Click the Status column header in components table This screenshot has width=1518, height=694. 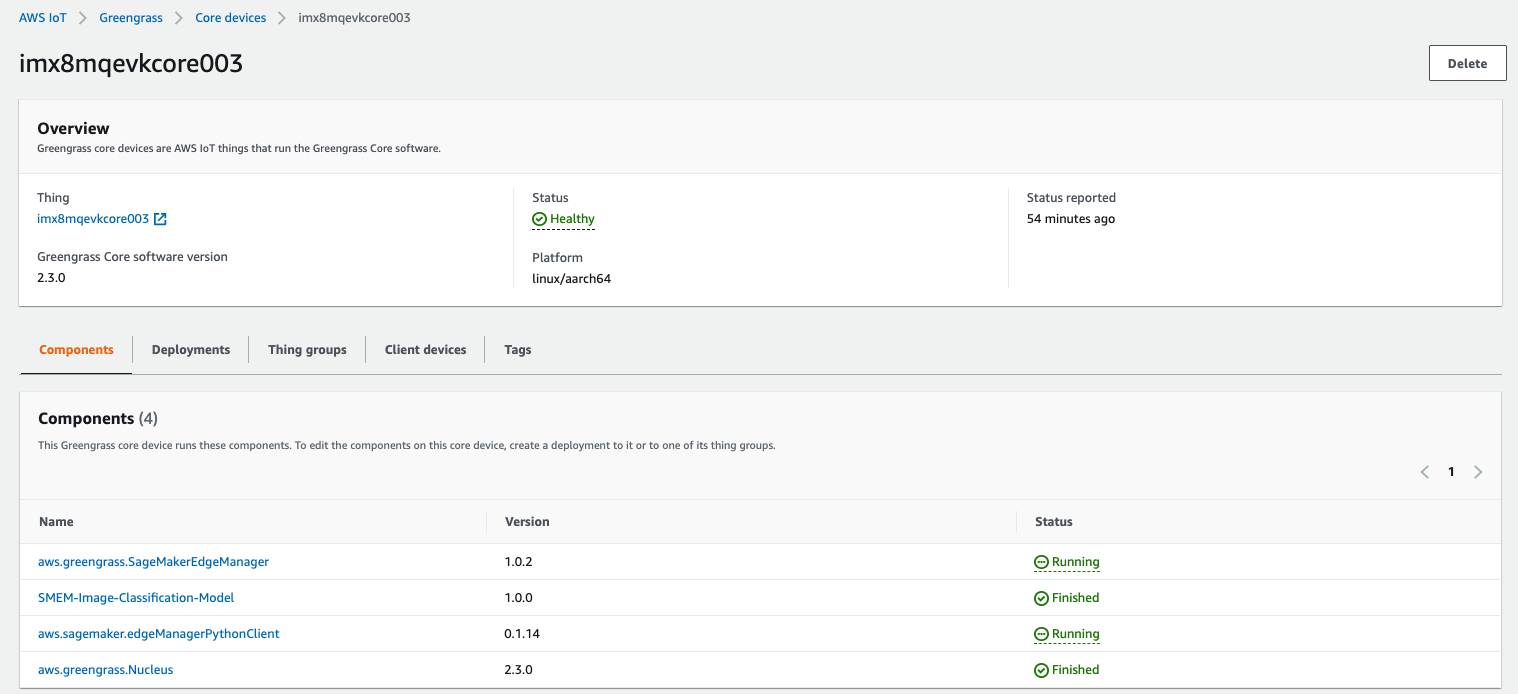tap(1054, 522)
